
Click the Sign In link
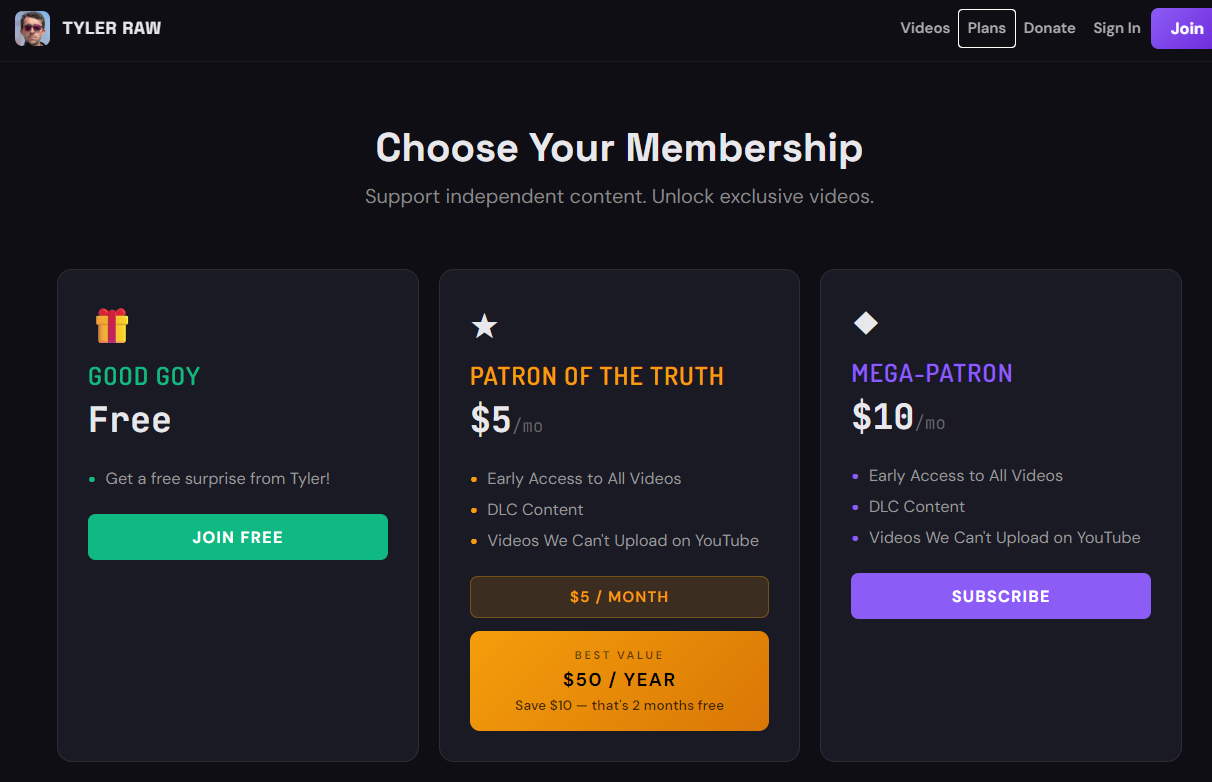pyautogui.click(x=1116, y=28)
